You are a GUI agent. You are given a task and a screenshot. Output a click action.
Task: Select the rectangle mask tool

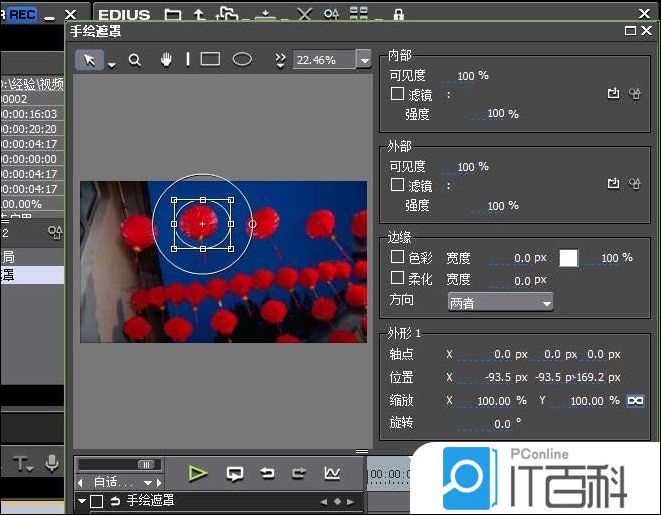[210, 60]
